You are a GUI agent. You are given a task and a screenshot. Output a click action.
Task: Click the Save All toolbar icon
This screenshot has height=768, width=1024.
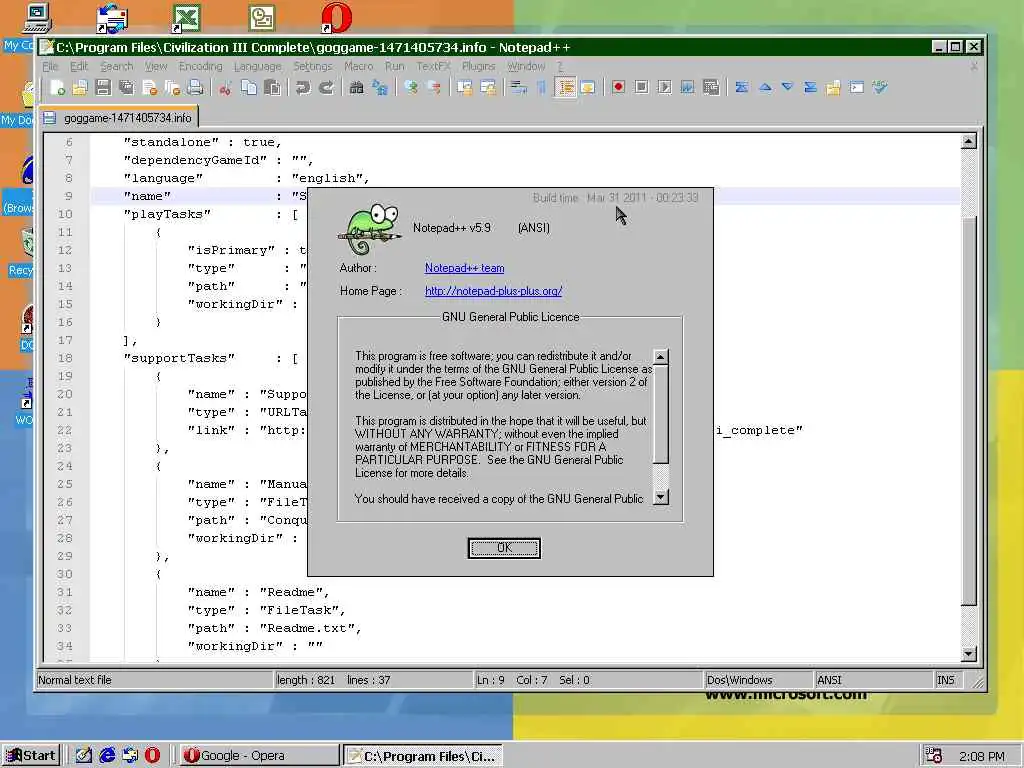(x=126, y=88)
